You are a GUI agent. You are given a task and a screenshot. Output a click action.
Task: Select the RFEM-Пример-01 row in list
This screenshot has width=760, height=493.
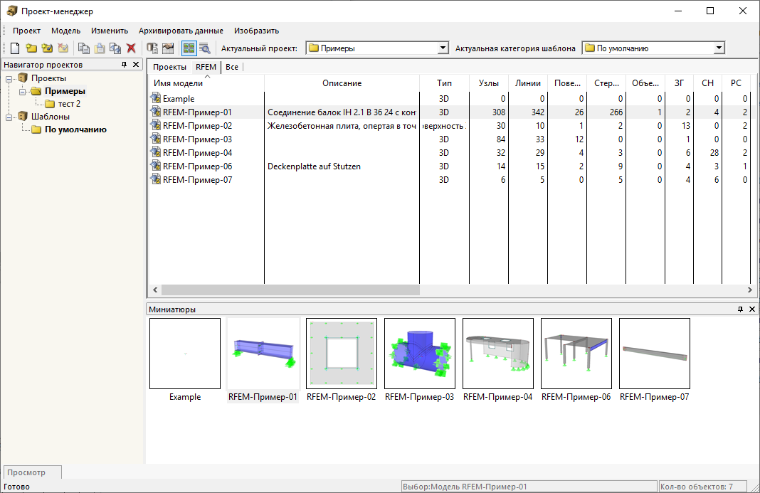click(x=450, y=112)
